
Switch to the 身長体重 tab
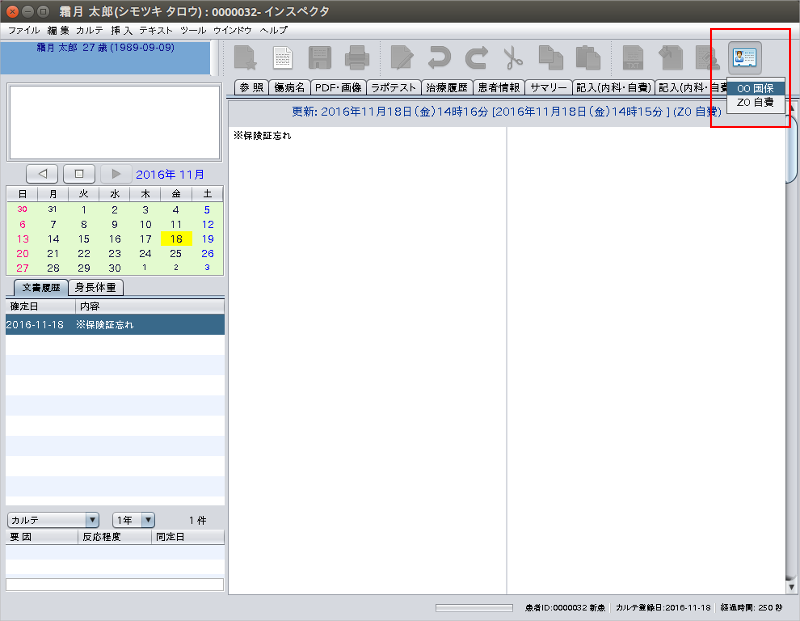point(96,288)
